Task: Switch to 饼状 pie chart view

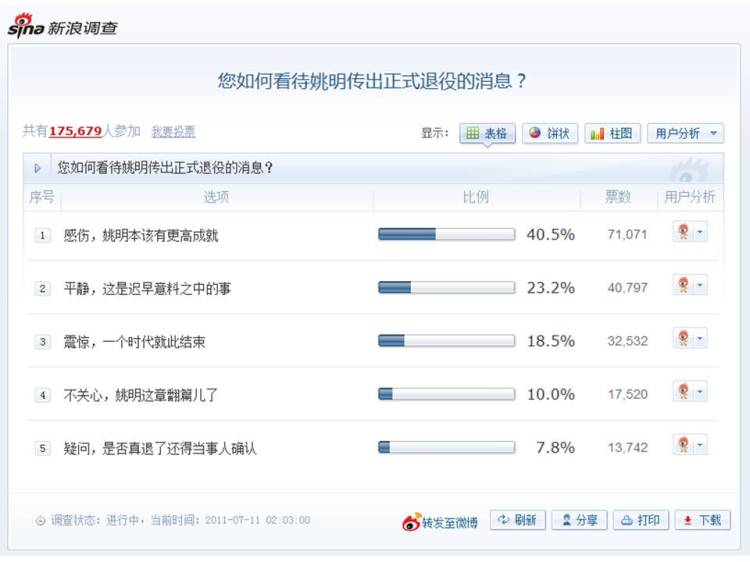Action: (549, 133)
